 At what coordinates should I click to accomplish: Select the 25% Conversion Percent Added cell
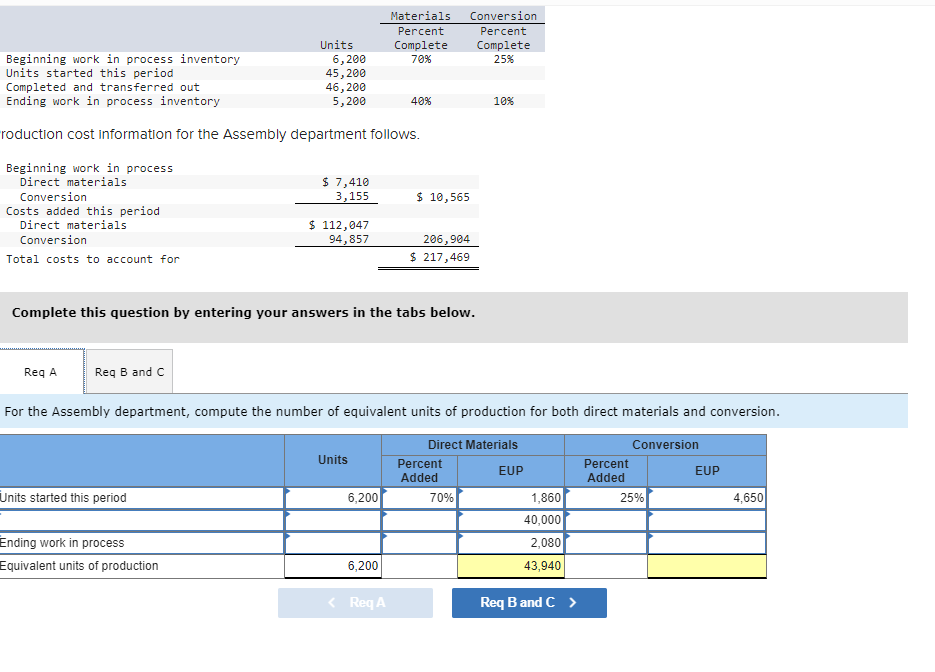(605, 497)
